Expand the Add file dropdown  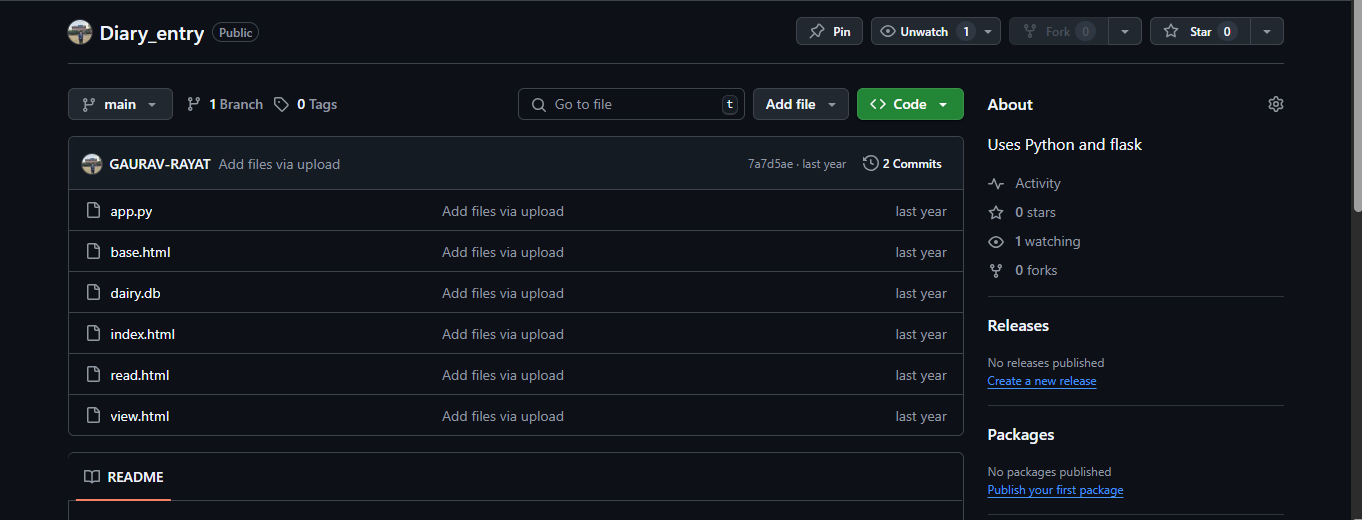point(801,104)
